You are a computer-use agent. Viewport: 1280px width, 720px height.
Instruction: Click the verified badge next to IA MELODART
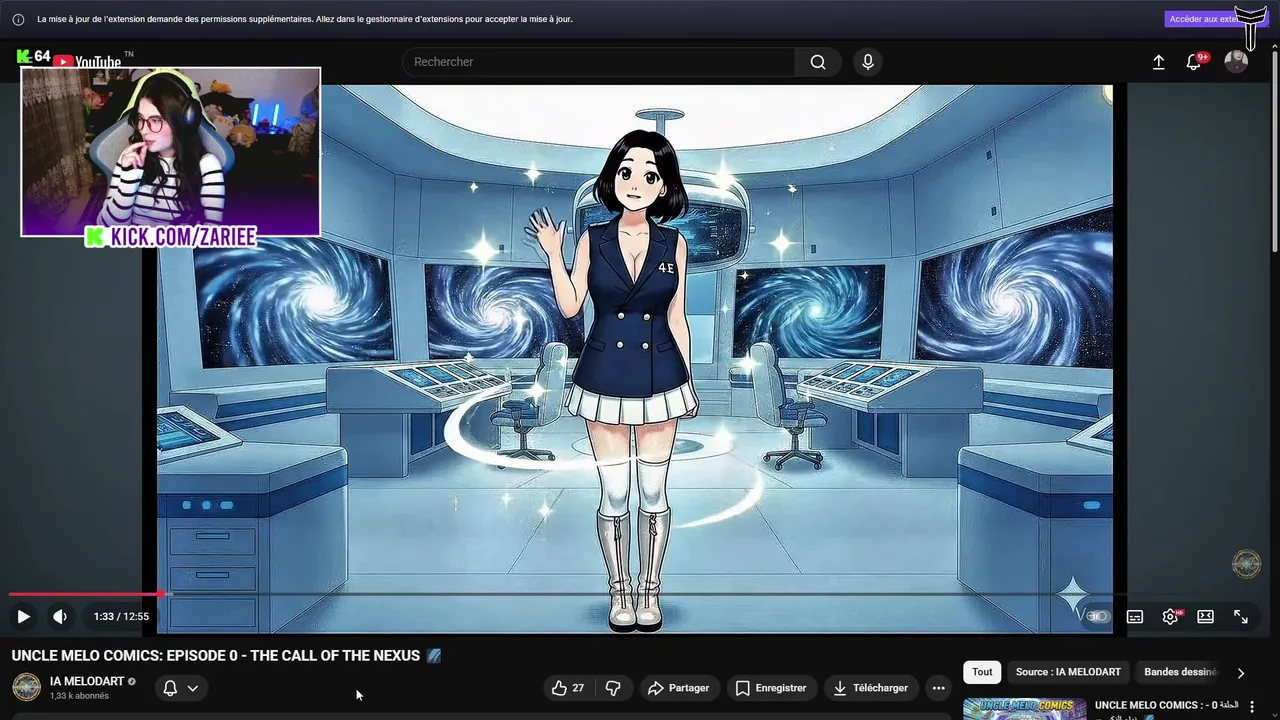coord(132,682)
